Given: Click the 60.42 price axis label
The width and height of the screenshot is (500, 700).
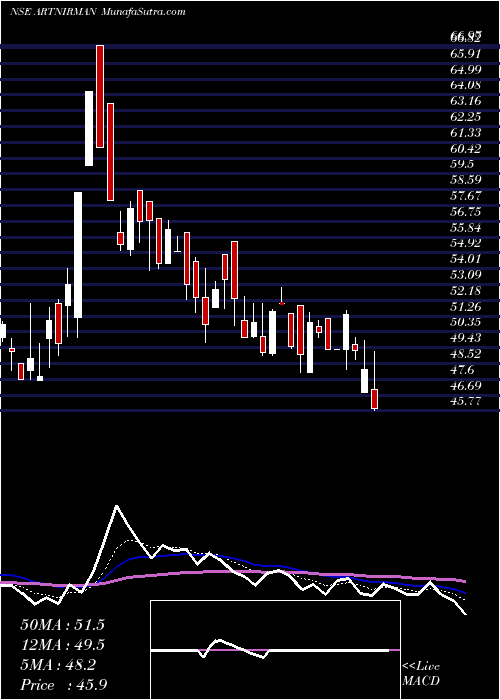Looking at the screenshot, I should click(x=467, y=148).
